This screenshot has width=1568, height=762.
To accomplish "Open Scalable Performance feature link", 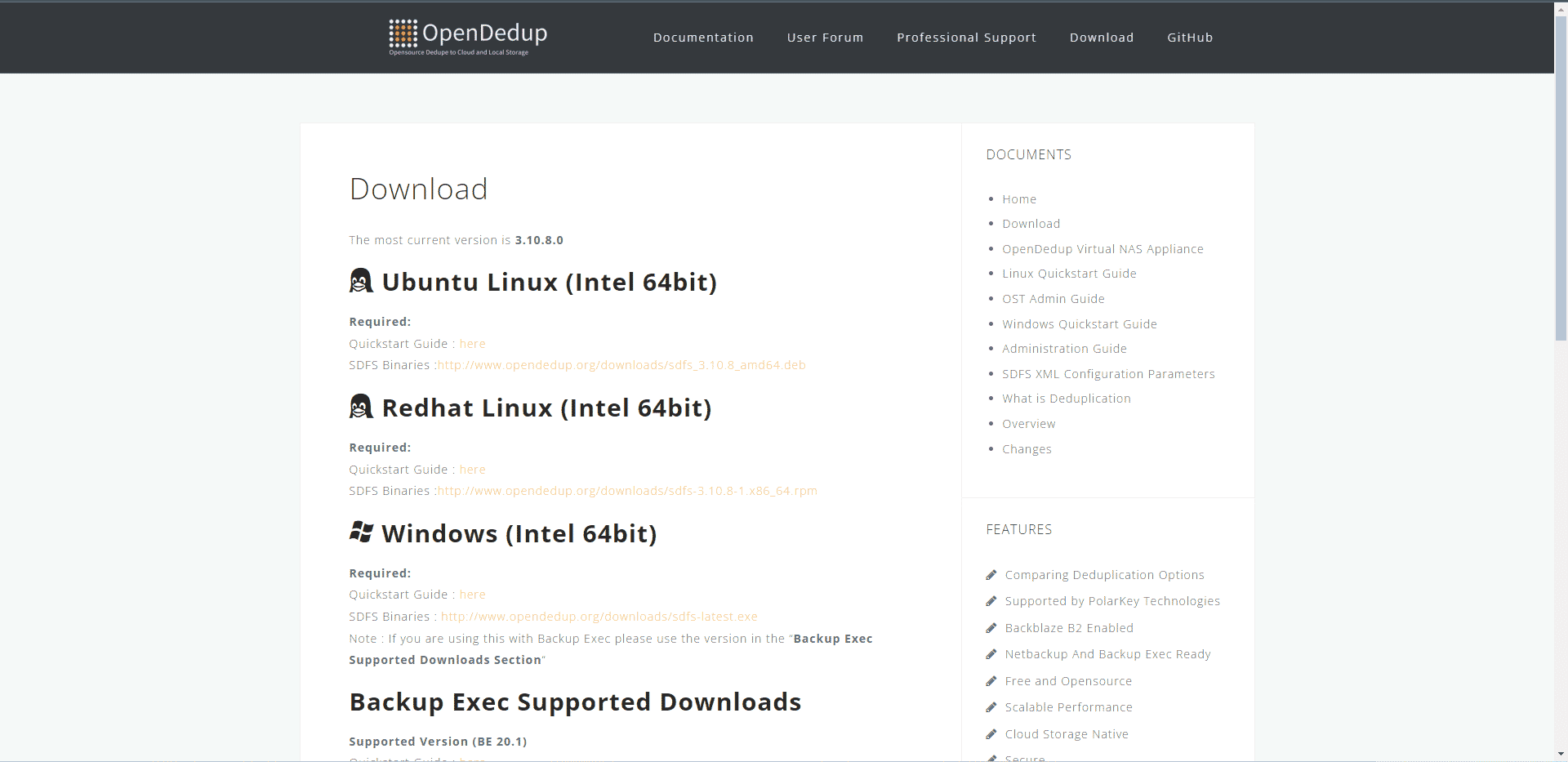I will 1069,707.
